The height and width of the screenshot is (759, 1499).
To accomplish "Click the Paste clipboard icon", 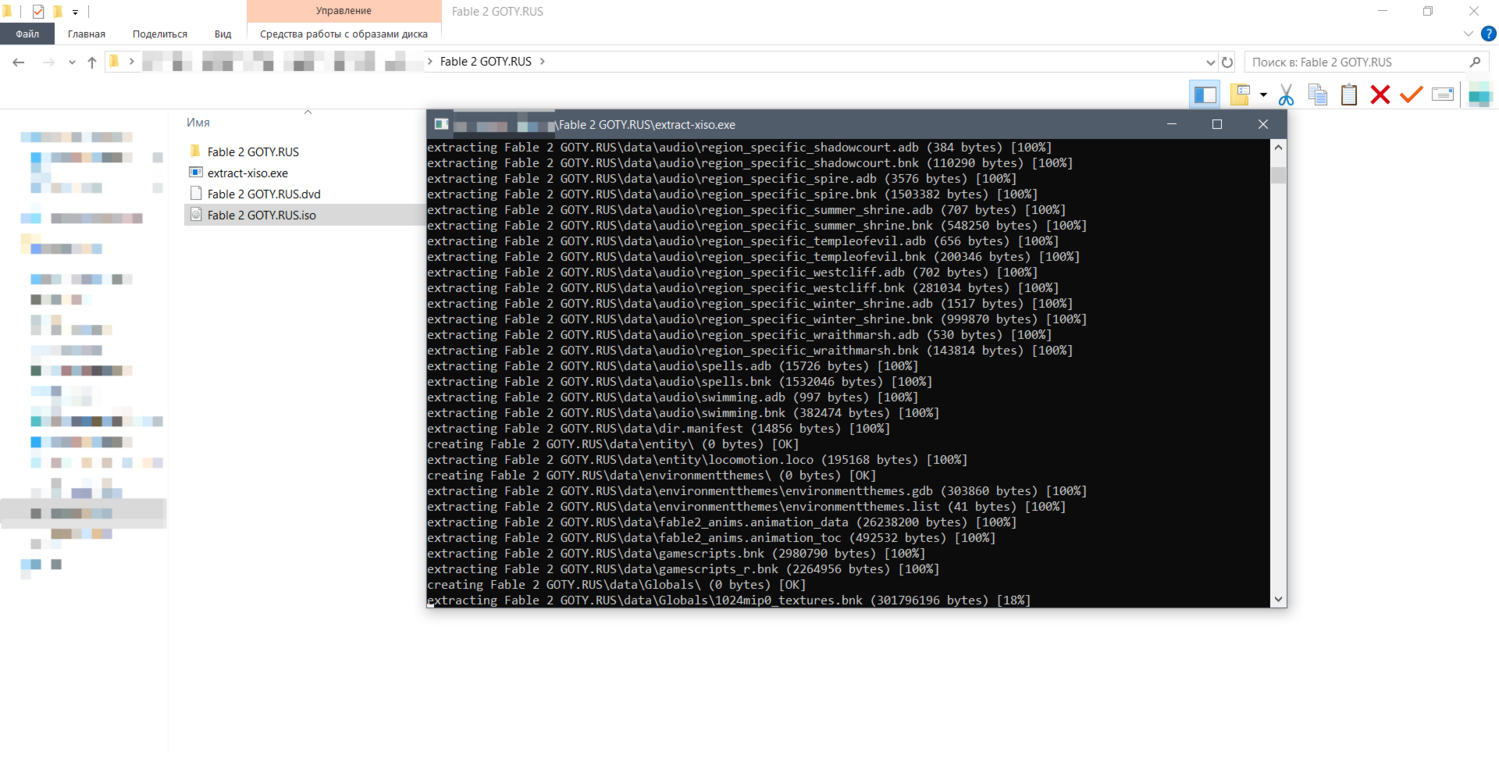I will pos(1349,95).
